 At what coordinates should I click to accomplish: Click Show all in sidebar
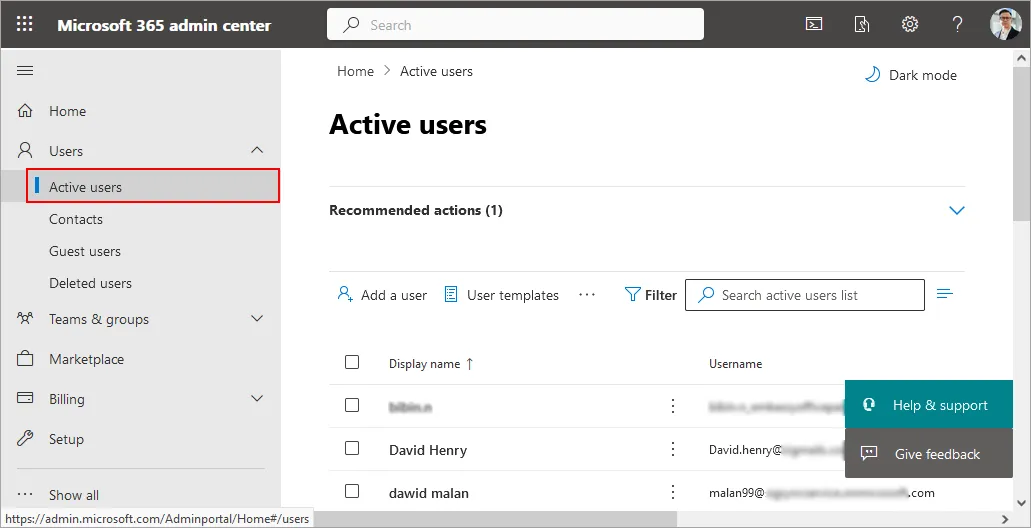74,495
